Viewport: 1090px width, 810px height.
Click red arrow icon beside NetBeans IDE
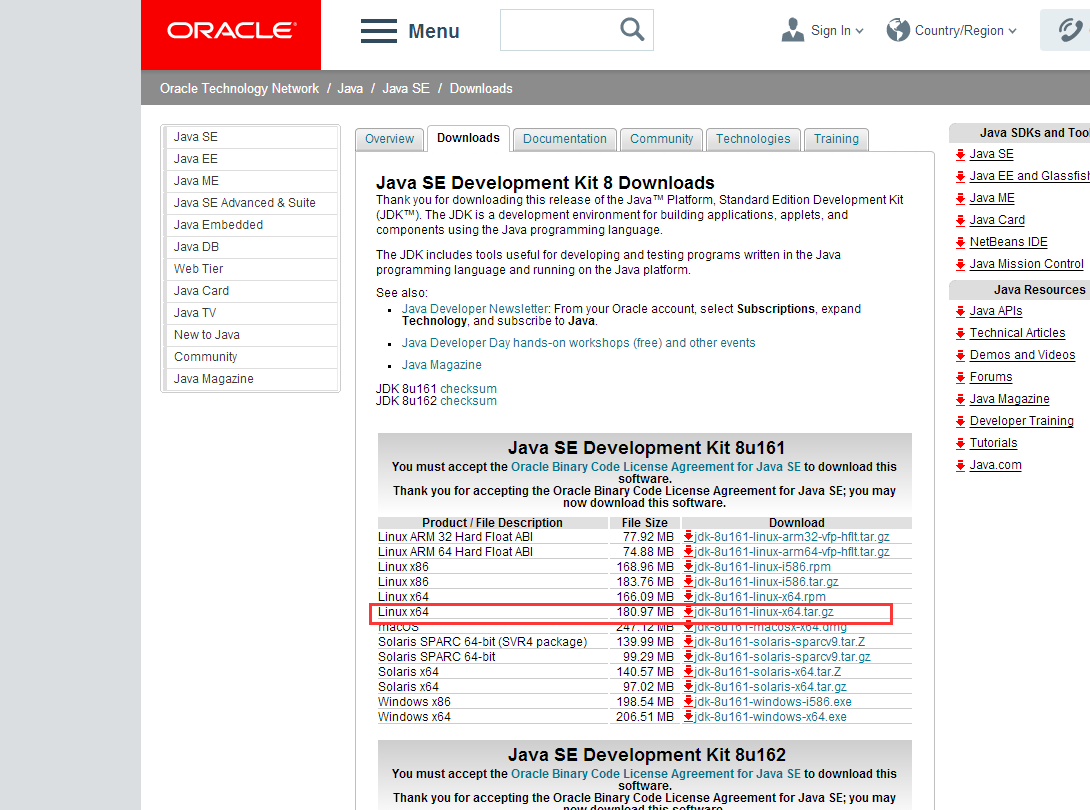pos(960,243)
